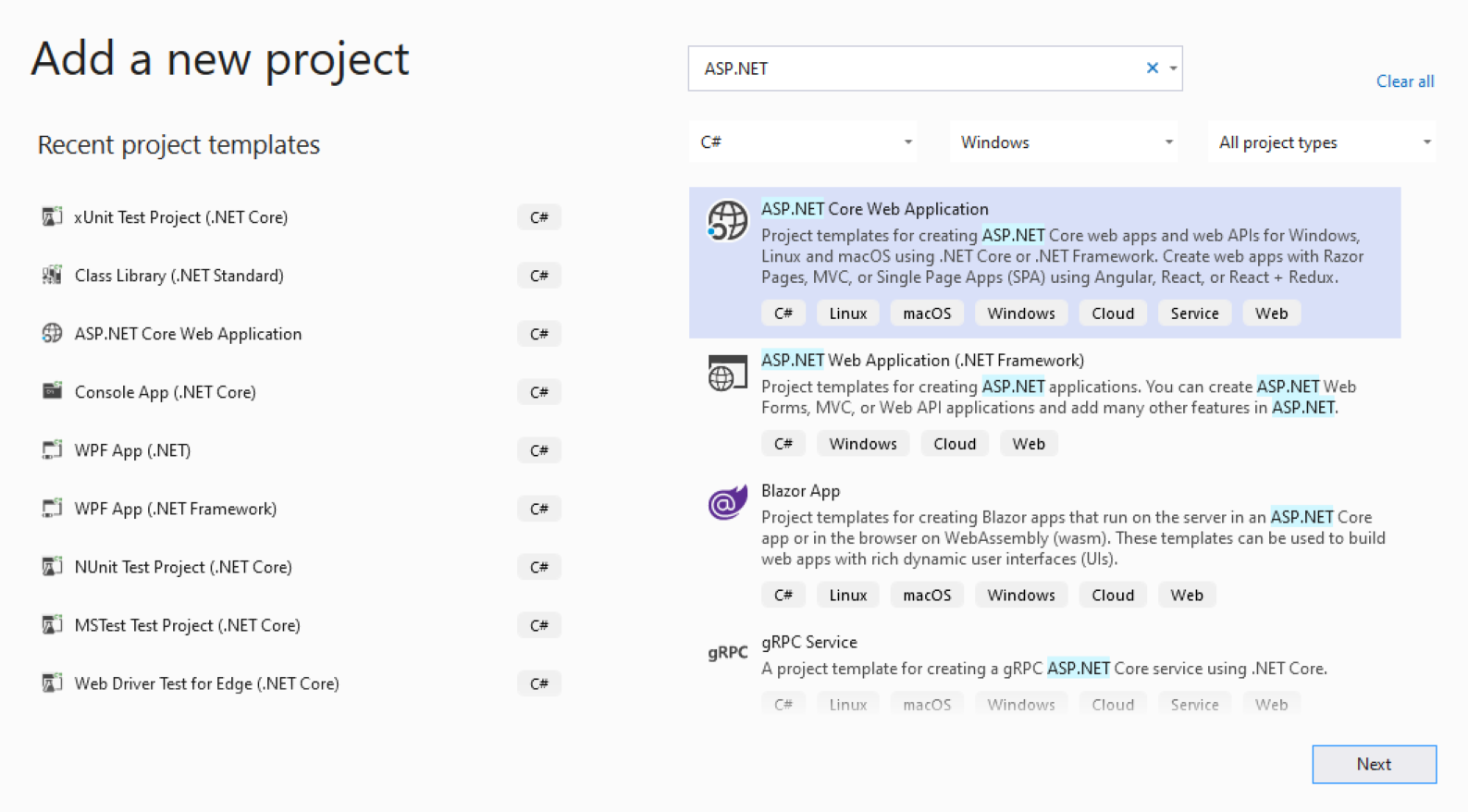Click the C# tag next to Class Library
This screenshot has height=812, width=1468.
[539, 276]
